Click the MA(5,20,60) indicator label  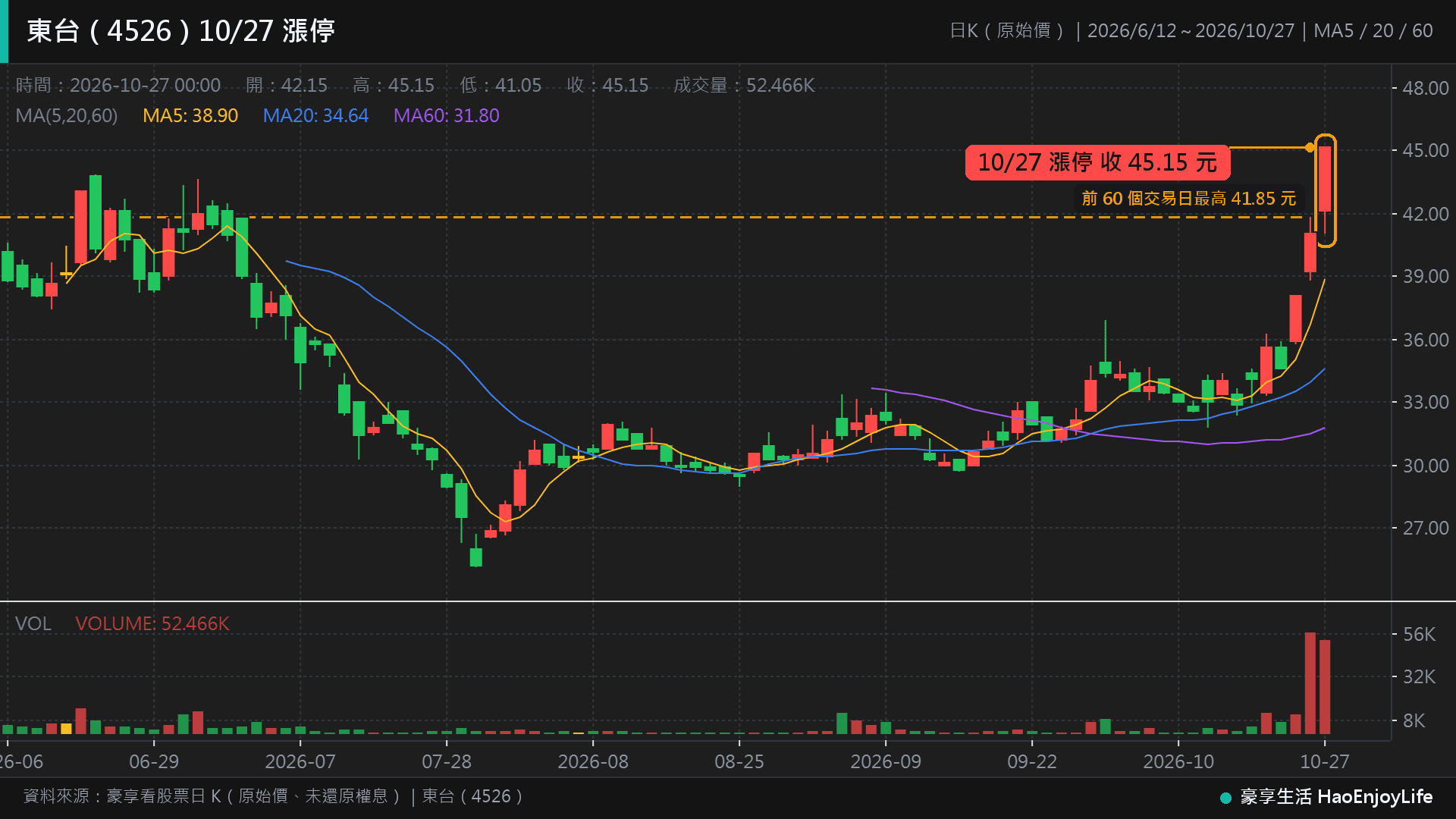point(67,116)
